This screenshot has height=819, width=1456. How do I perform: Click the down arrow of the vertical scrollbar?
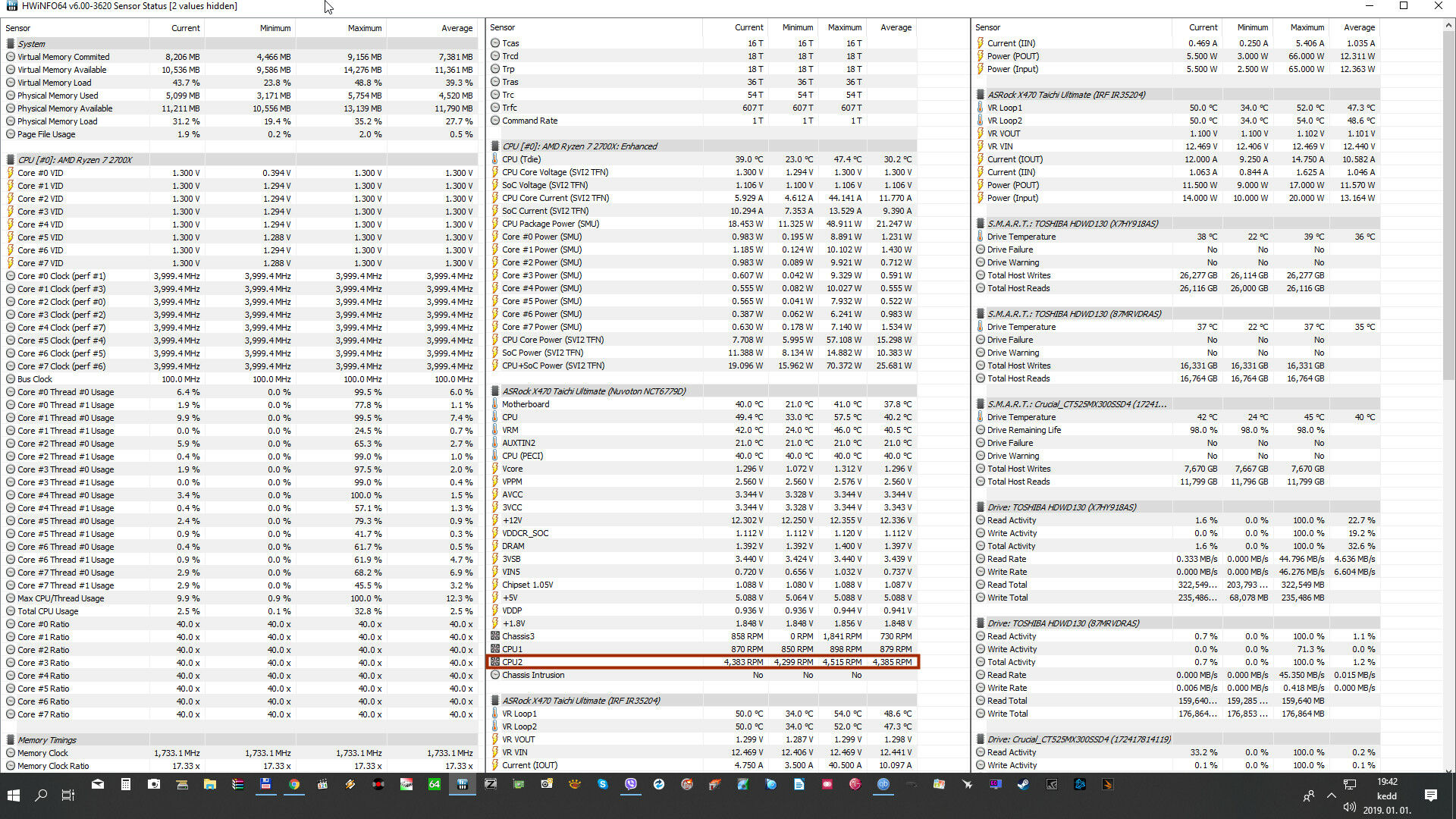click(1448, 770)
